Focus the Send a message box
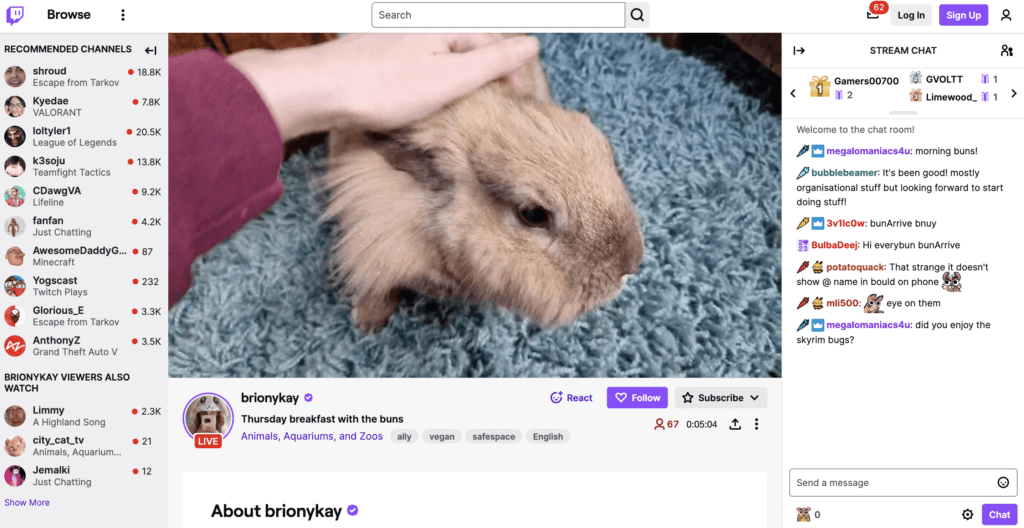This screenshot has height=528, width=1024. 903,482
